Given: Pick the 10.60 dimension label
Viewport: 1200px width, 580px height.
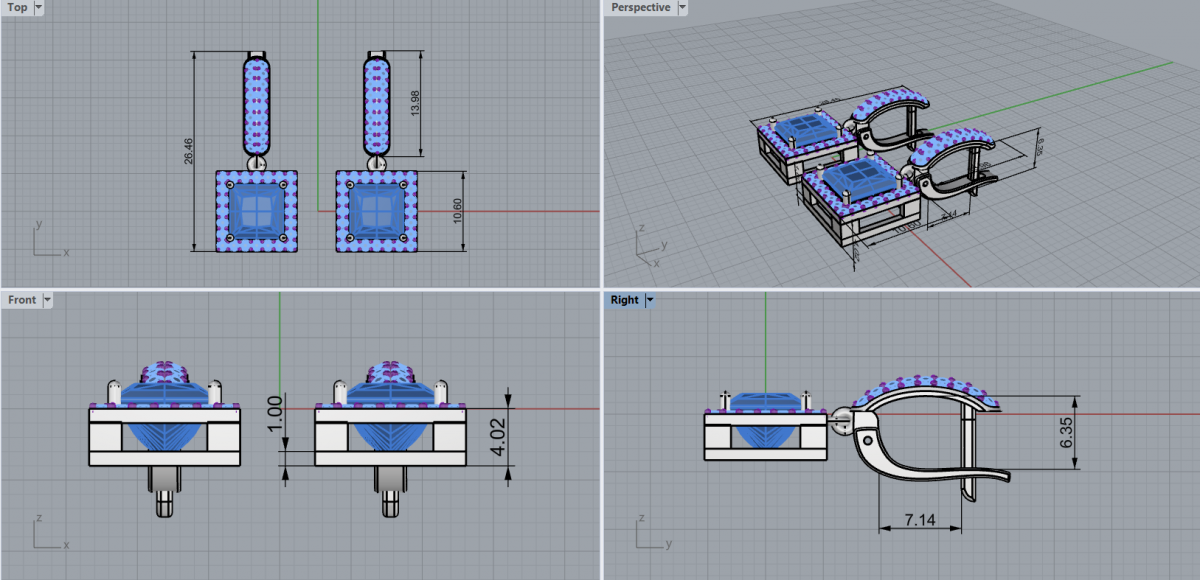Looking at the screenshot, I should click(x=458, y=211).
